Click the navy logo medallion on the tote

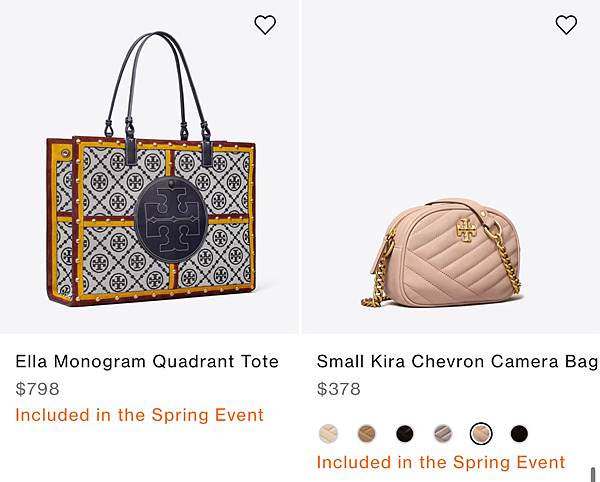click(x=171, y=219)
